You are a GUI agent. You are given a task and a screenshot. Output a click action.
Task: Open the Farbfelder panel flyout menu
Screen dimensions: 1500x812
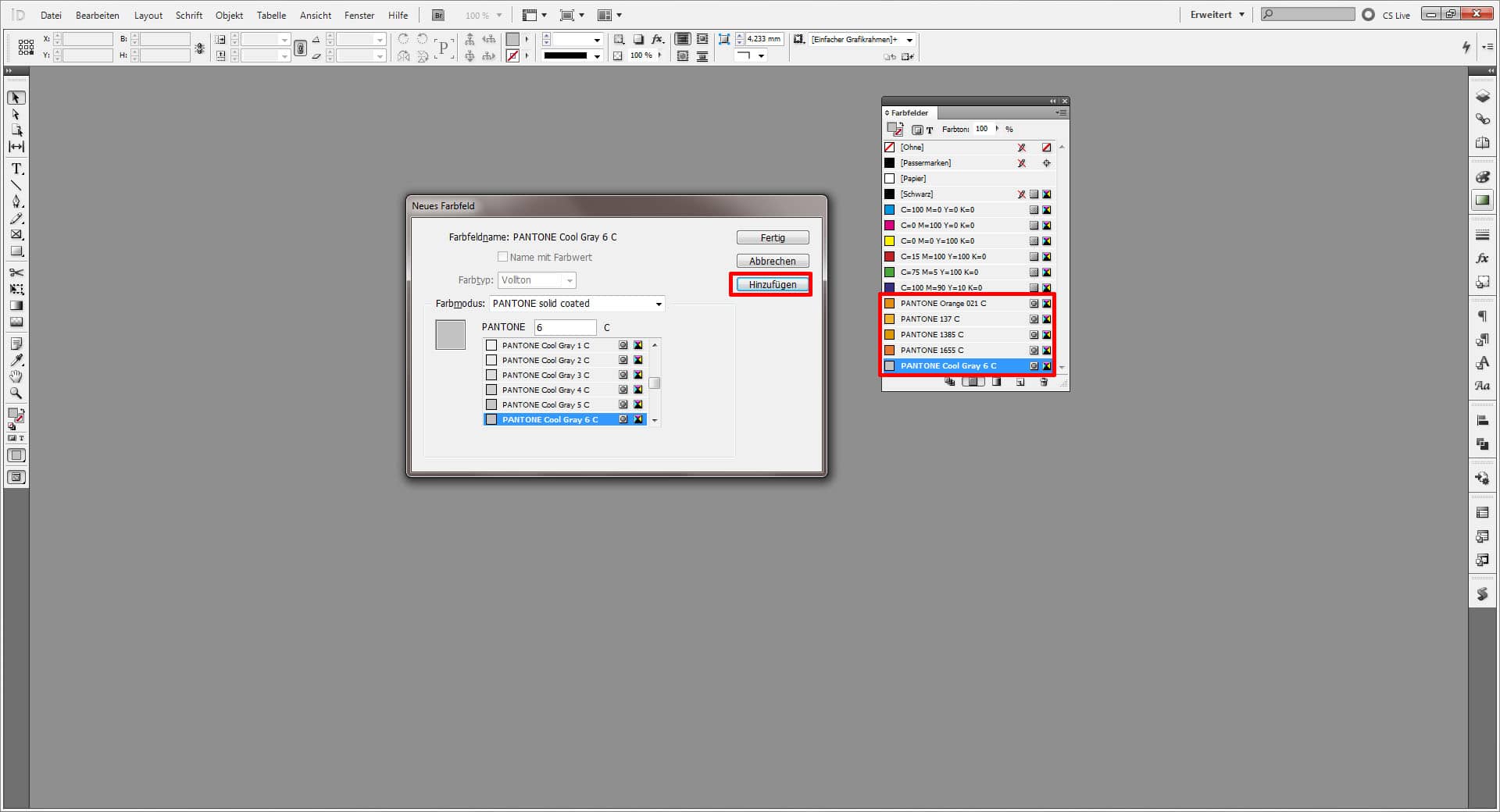click(1062, 112)
